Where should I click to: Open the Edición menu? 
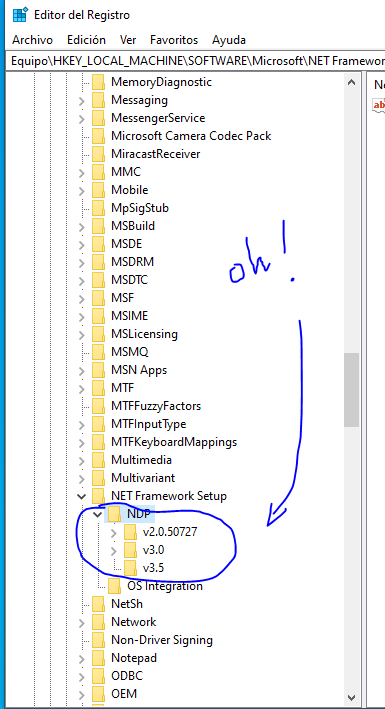coord(86,40)
